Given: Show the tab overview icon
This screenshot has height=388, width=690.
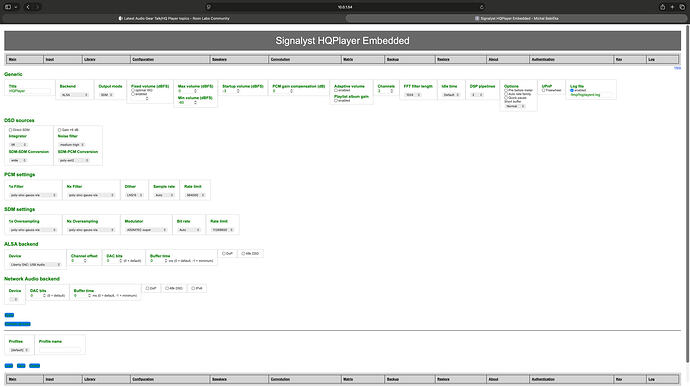Looking at the screenshot, I should [x=682, y=7].
